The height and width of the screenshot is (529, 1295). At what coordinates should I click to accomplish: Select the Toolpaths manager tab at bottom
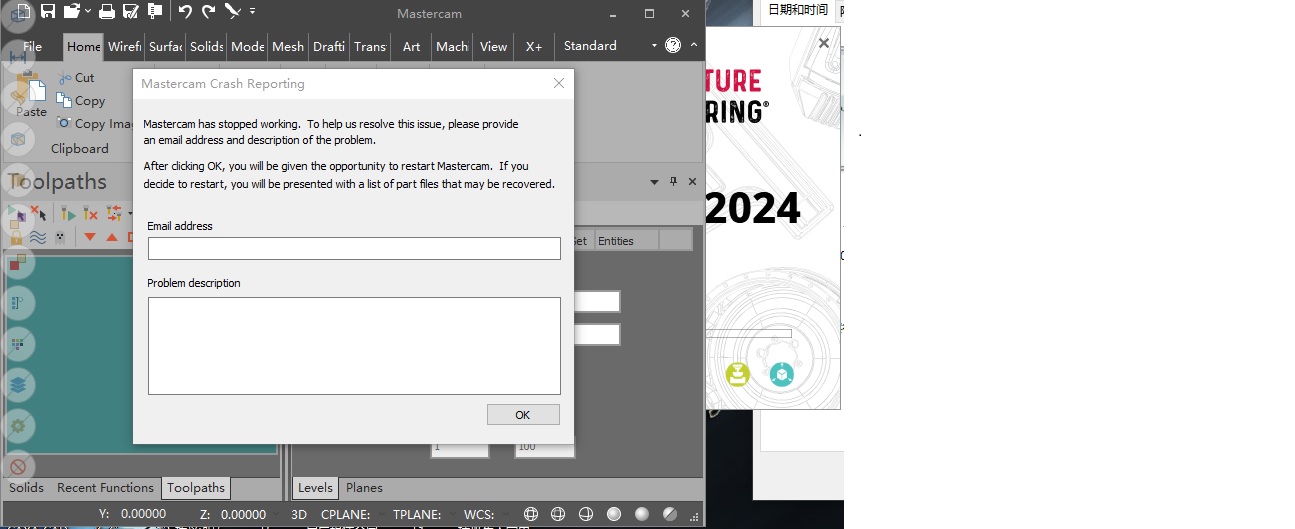[x=196, y=488]
